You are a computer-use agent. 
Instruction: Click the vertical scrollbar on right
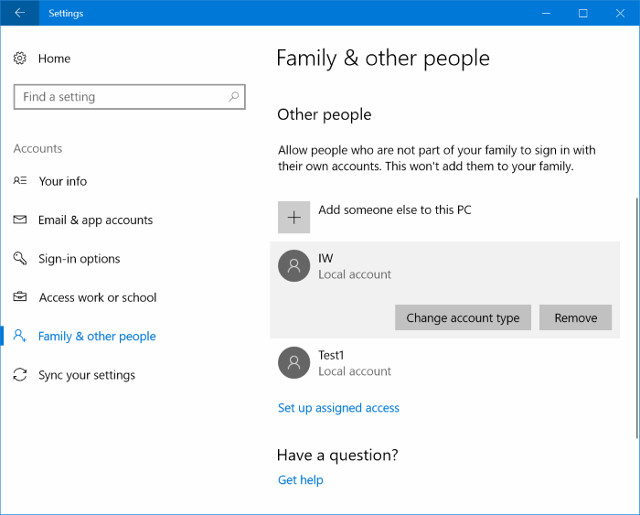point(635,300)
